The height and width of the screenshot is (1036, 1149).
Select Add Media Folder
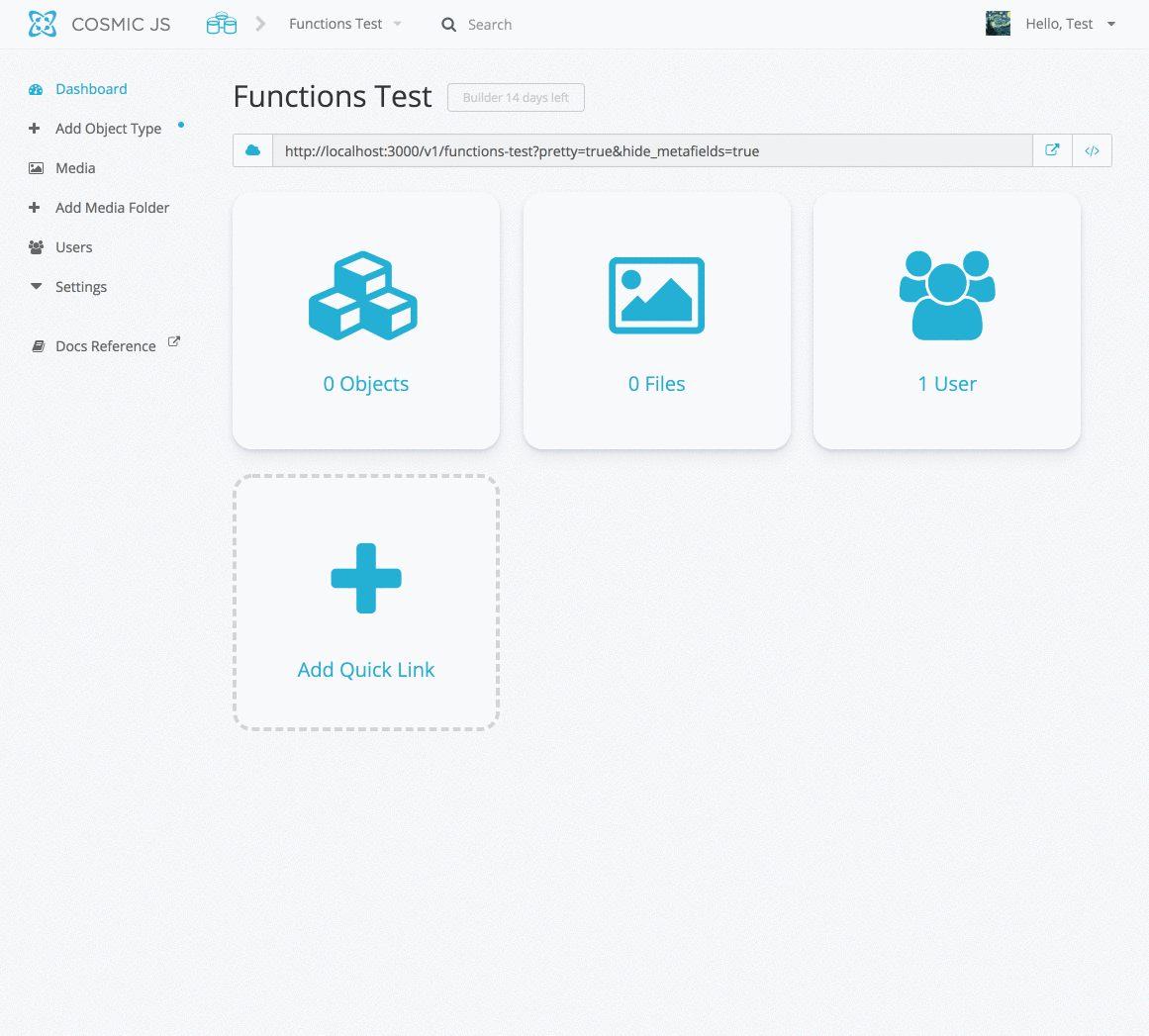(112, 208)
